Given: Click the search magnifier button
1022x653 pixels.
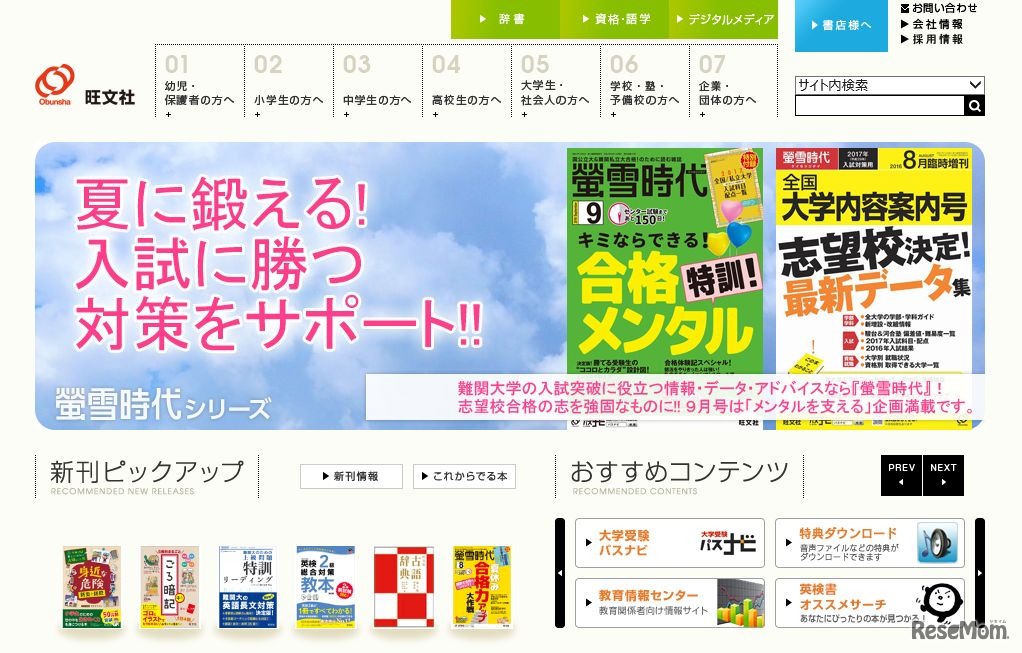Looking at the screenshot, I should pos(974,106).
